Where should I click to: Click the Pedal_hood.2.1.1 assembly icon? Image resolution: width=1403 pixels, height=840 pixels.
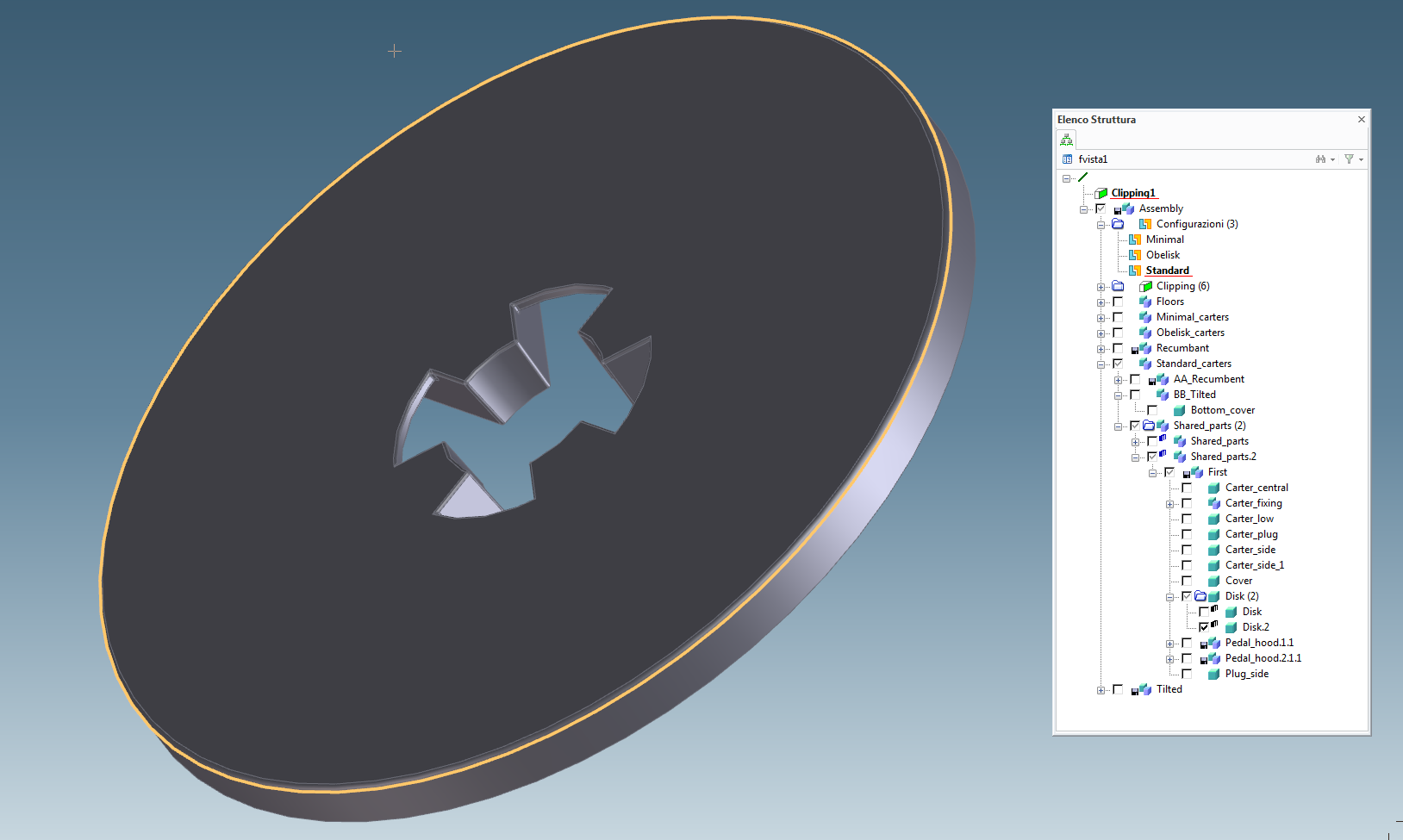(x=1214, y=658)
